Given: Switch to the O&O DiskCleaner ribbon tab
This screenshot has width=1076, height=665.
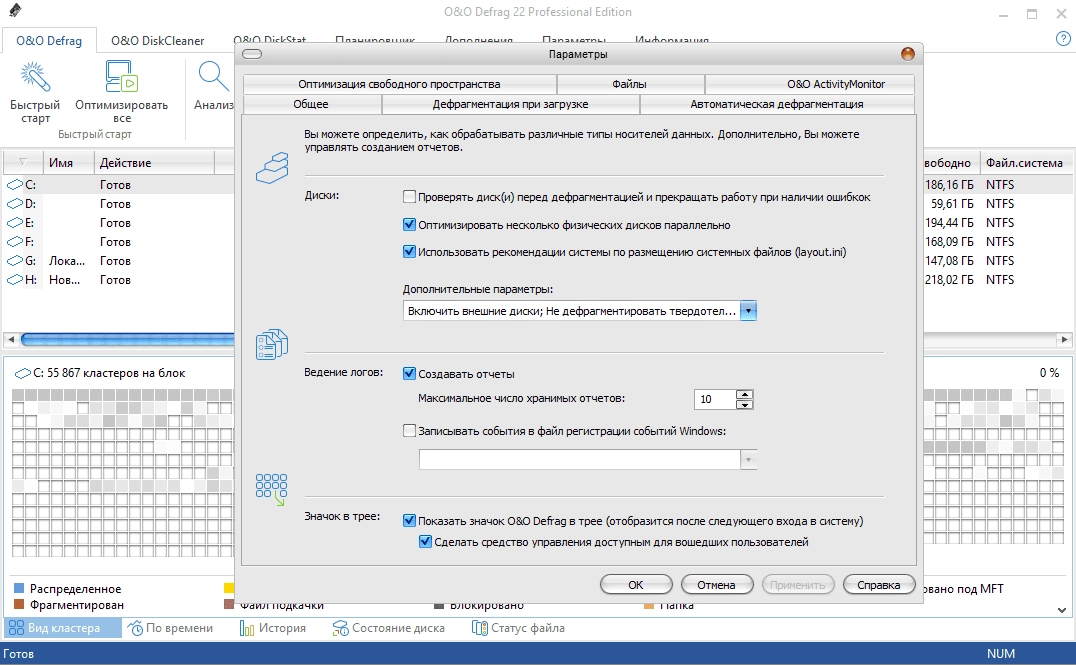Looking at the screenshot, I should pyautogui.click(x=158, y=40).
